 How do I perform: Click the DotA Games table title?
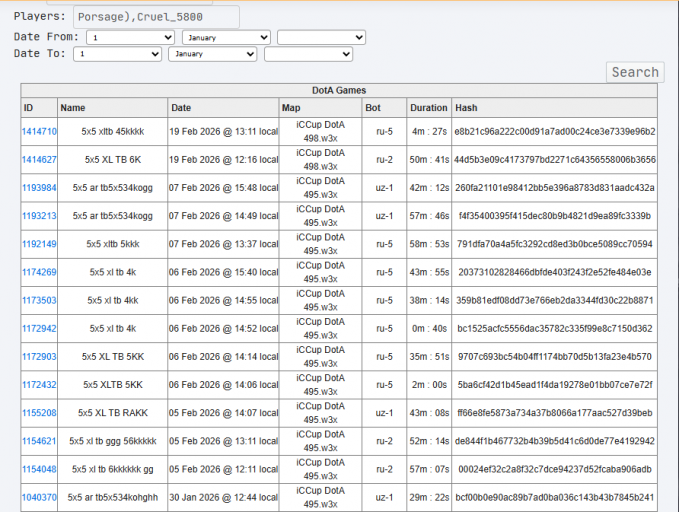coord(339,91)
